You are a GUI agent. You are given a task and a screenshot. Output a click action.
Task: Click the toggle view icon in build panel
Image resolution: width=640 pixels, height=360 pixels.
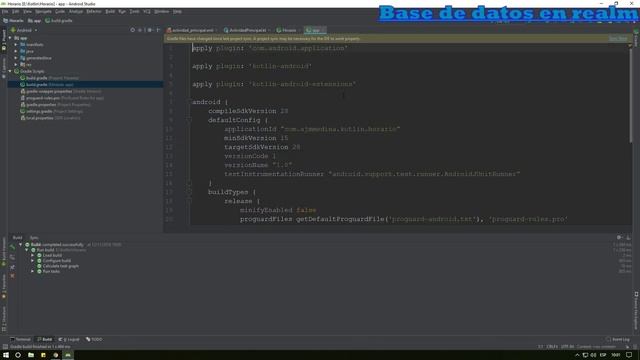[x=12, y=257]
